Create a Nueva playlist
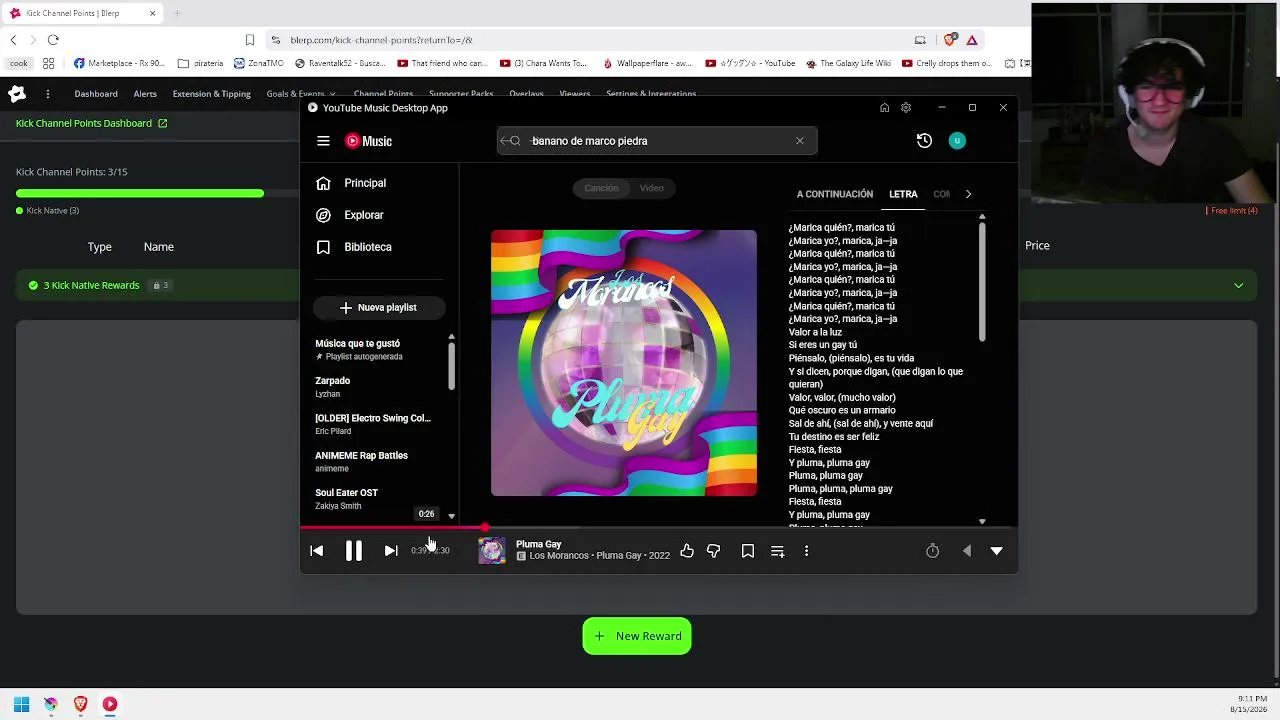1280x720 pixels. coord(378,307)
